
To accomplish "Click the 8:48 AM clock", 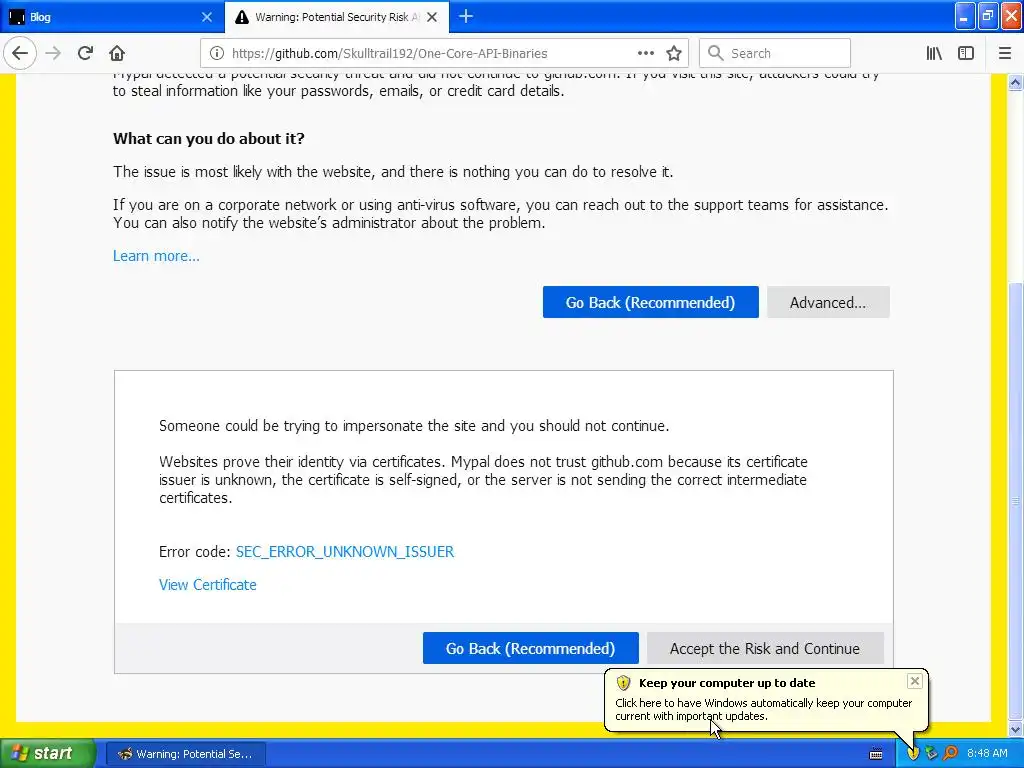I will (987, 754).
